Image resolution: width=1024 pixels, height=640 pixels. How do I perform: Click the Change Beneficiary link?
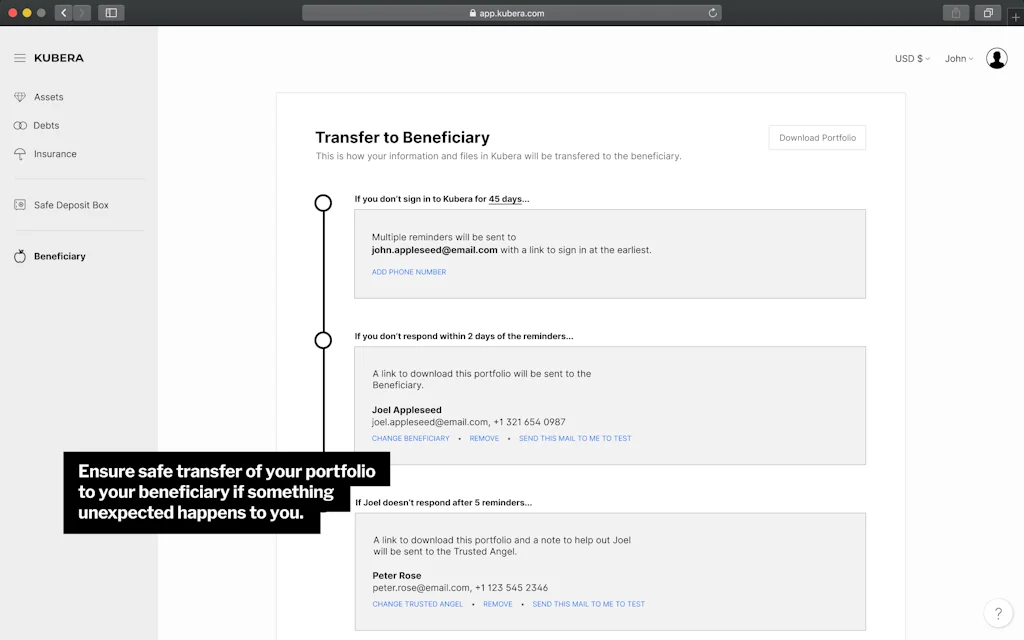pyautogui.click(x=411, y=438)
